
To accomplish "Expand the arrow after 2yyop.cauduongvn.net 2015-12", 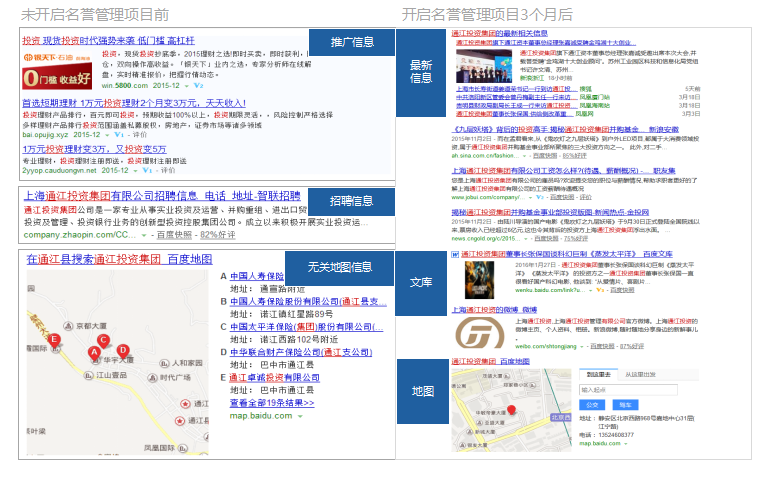I will click(x=135, y=171).
